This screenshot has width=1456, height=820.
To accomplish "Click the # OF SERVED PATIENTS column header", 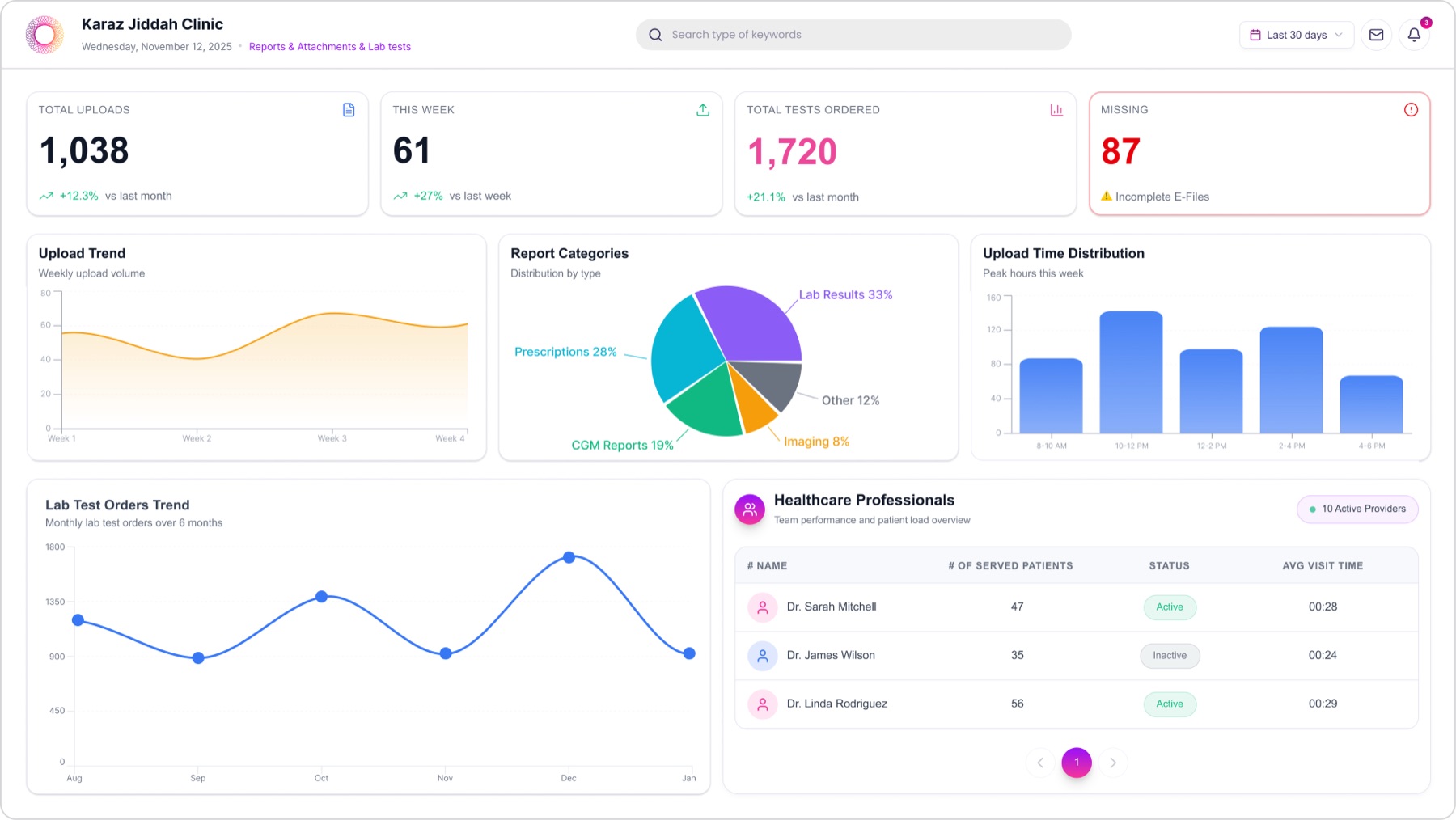I will 1010,566.
